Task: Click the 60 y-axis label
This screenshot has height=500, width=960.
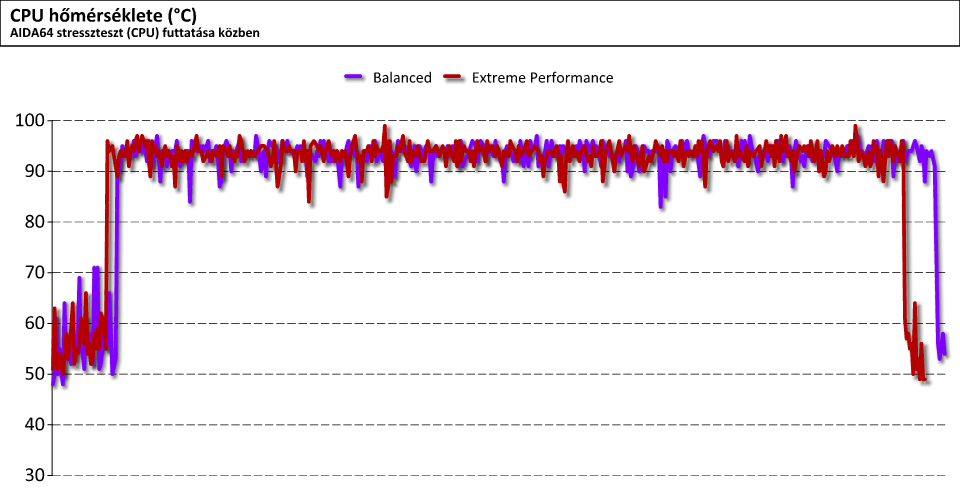Action: 35,323
